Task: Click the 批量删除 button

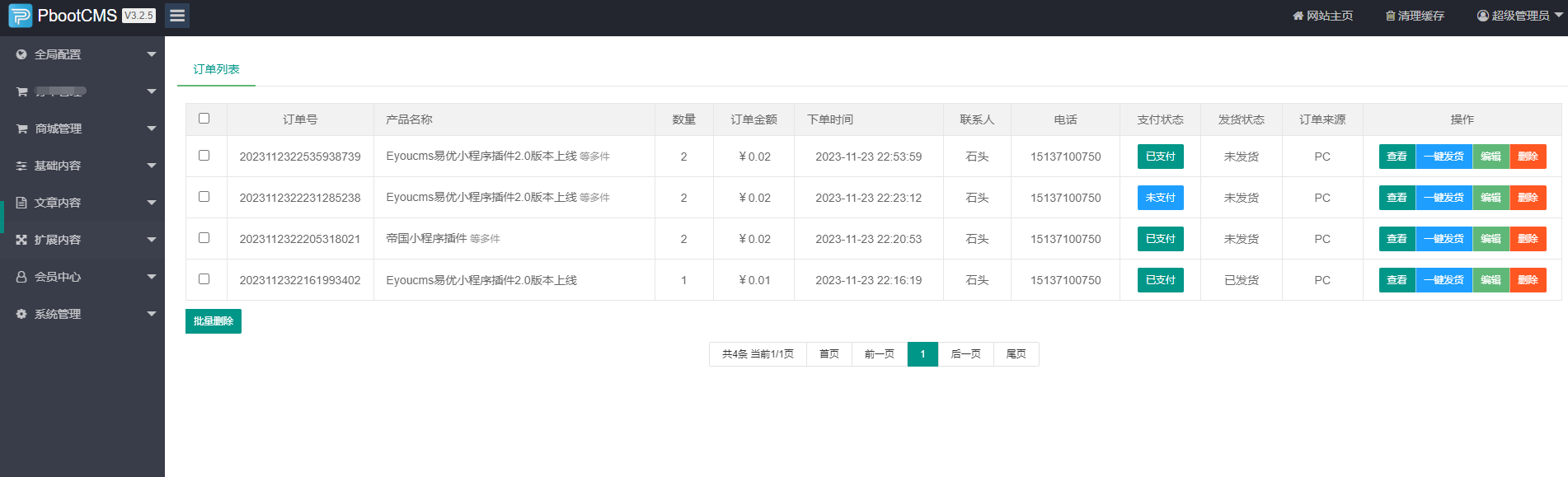Action: 214,321
